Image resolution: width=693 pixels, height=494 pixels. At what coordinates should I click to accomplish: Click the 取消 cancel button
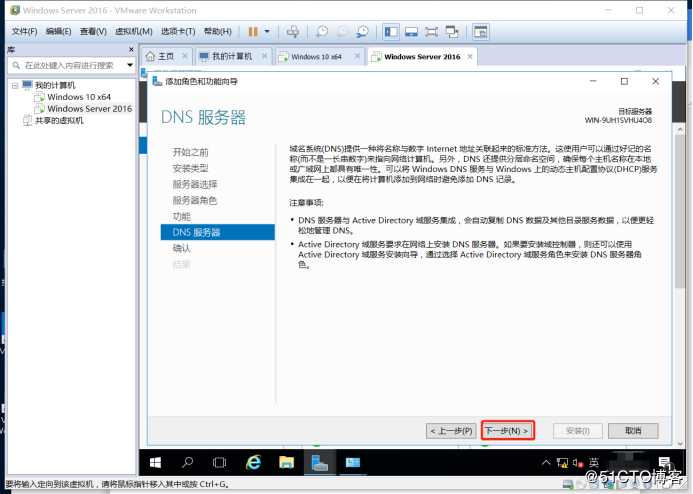[633, 431]
